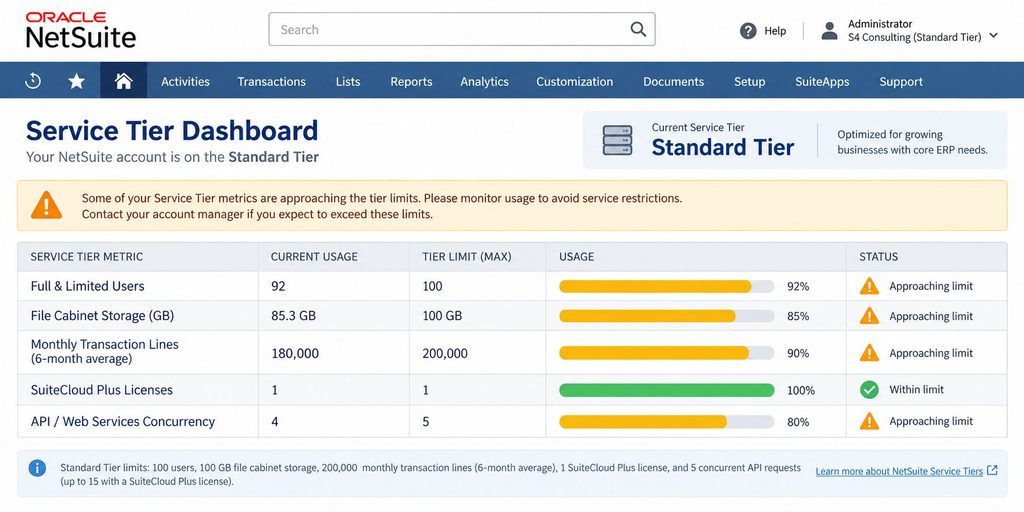Open the Support menu
Screen dimensions: 1024x512
point(901,82)
